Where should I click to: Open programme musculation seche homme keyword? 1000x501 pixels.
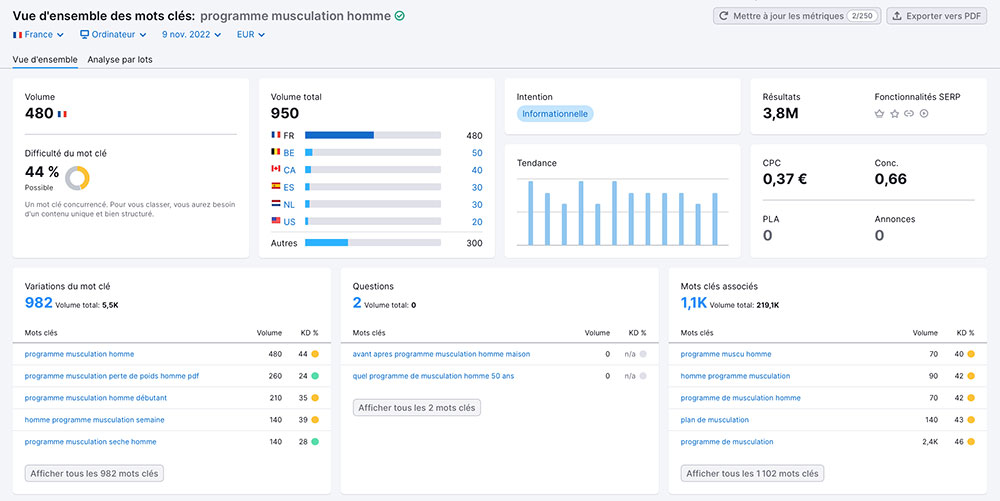pos(91,442)
